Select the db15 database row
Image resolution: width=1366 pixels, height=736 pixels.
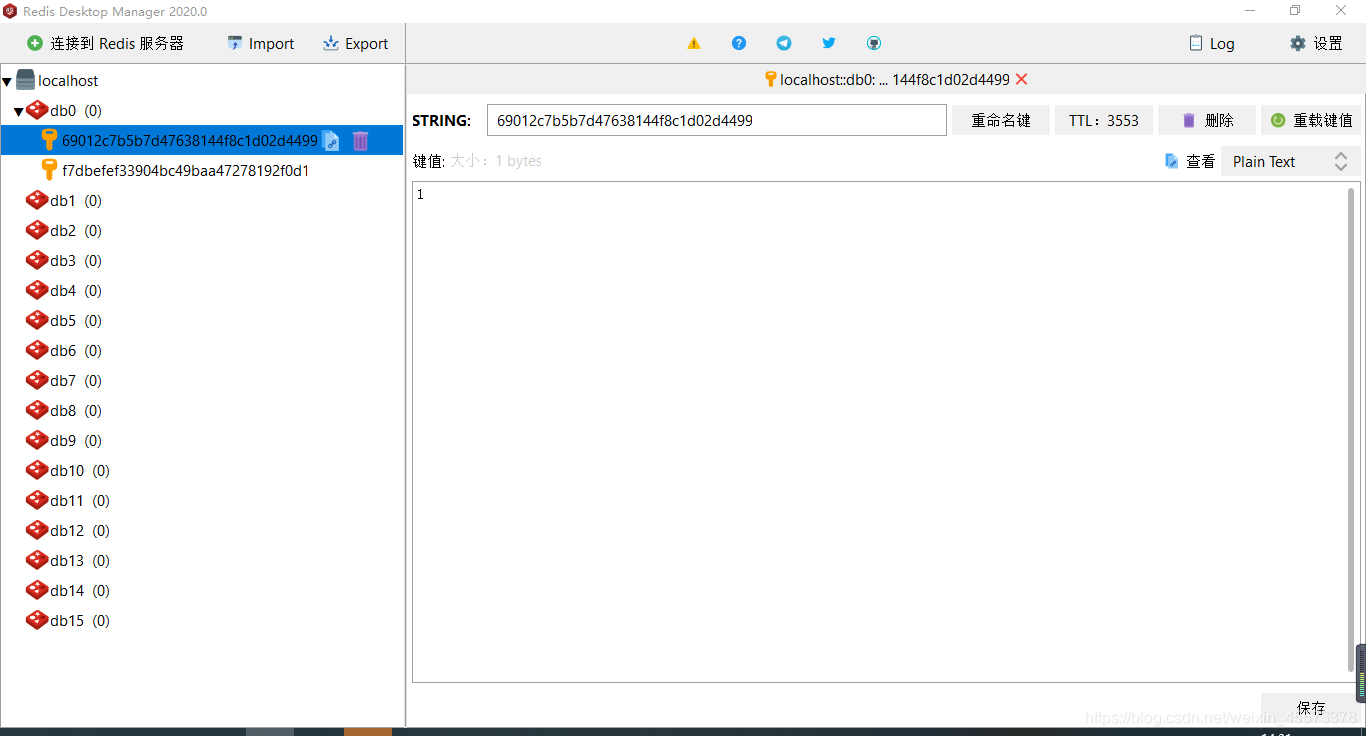[202, 620]
